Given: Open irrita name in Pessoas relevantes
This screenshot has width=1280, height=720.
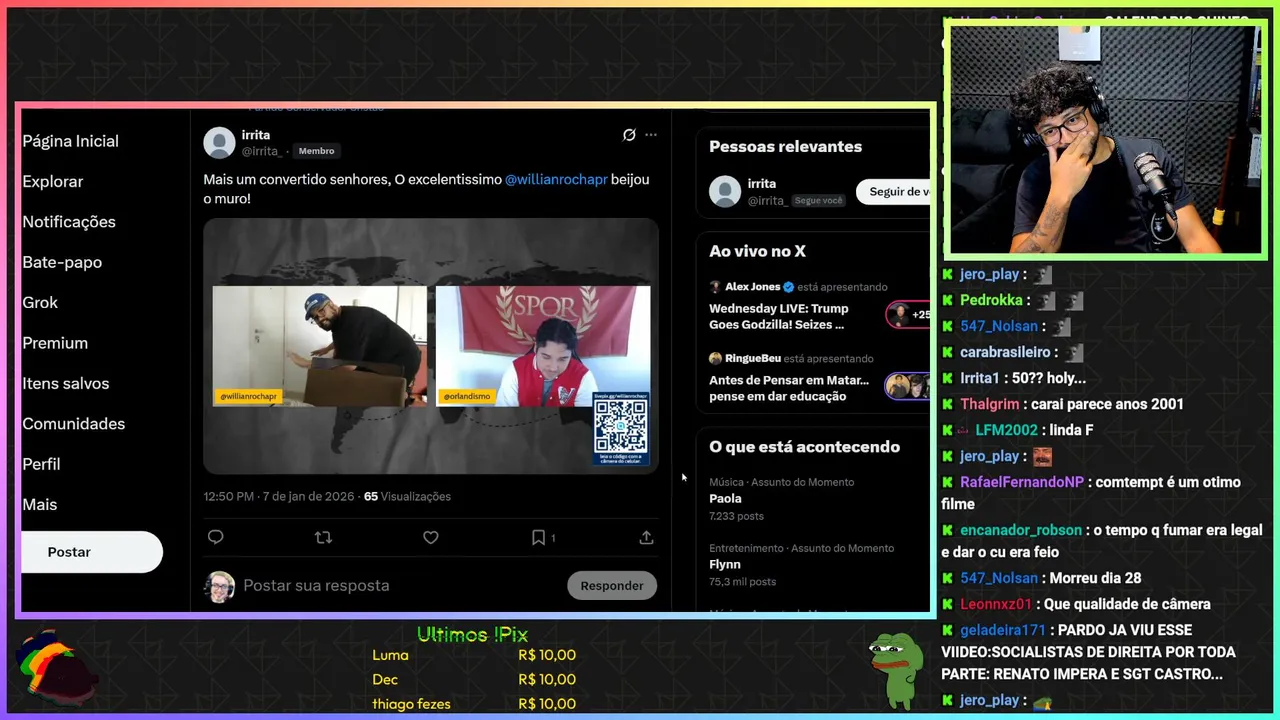Looking at the screenshot, I should [762, 184].
